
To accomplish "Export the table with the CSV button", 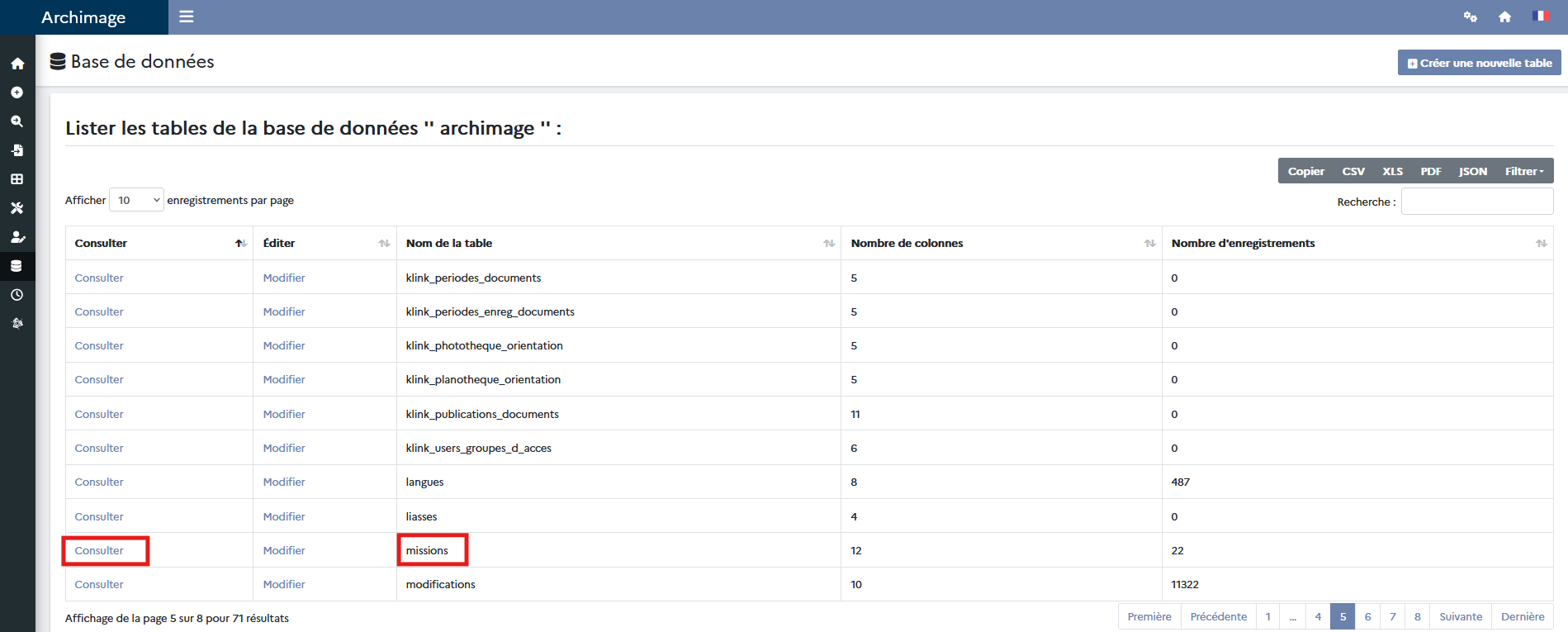I will pyautogui.click(x=1352, y=171).
